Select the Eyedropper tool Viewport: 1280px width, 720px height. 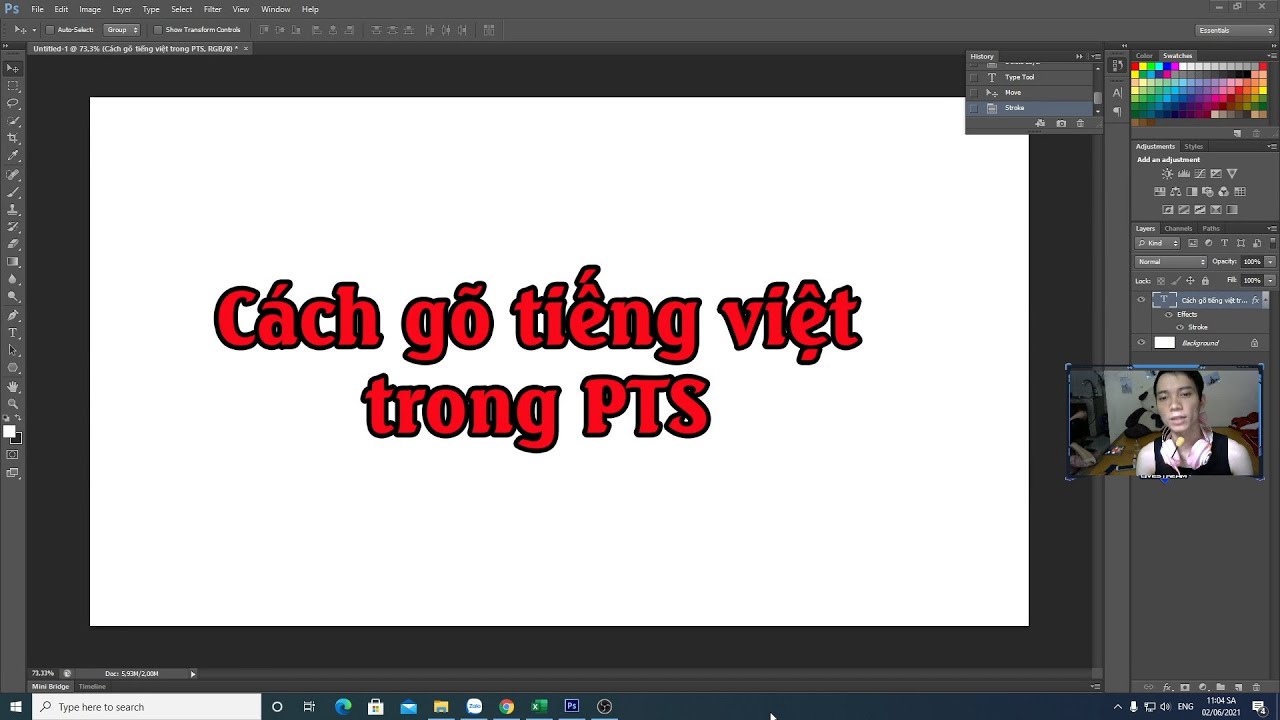click(12, 156)
